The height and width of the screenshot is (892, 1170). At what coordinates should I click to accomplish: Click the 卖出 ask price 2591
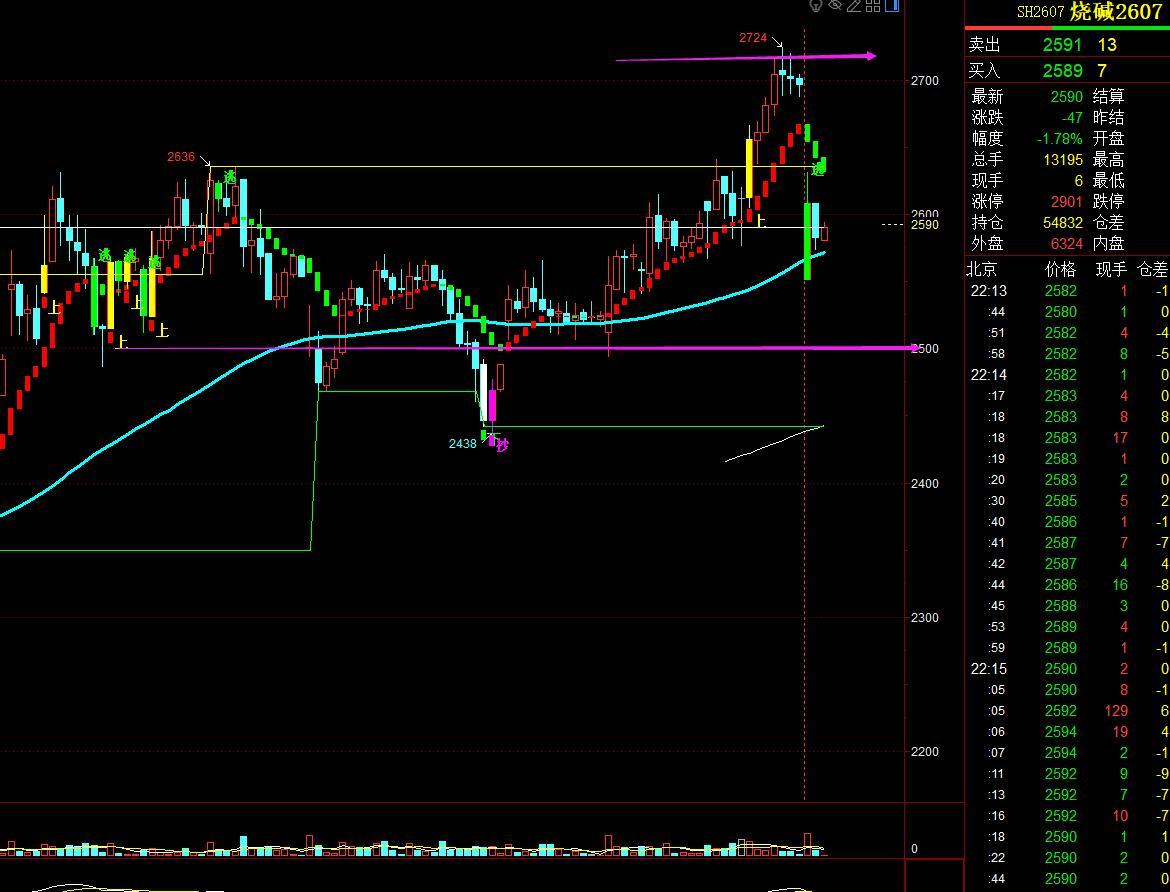1062,45
